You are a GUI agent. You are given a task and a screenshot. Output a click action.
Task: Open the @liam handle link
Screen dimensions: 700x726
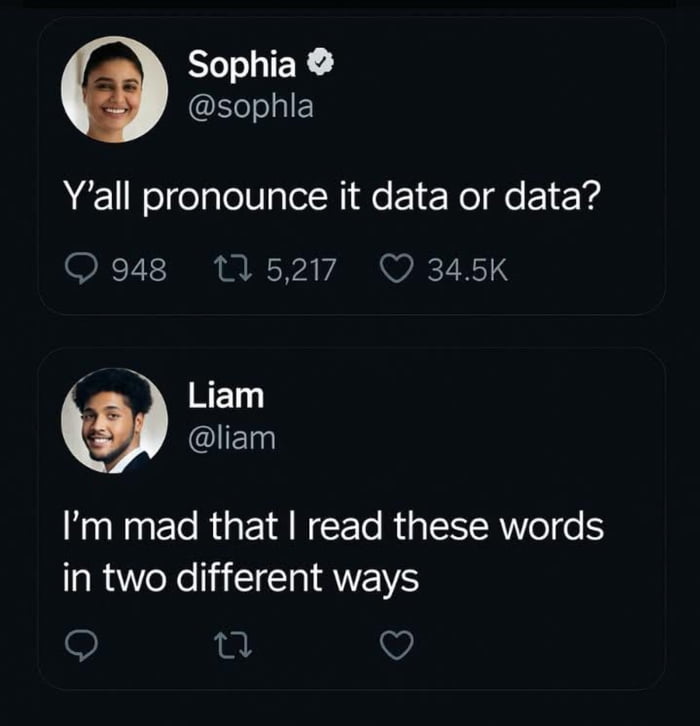[x=232, y=436]
